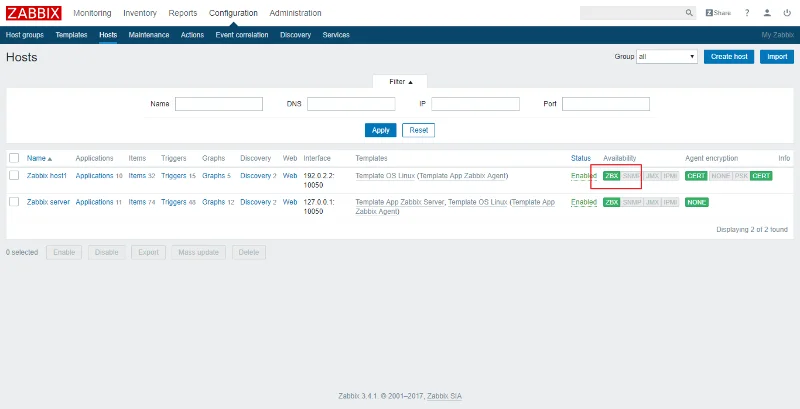Open the Monitoring menu

[92, 13]
